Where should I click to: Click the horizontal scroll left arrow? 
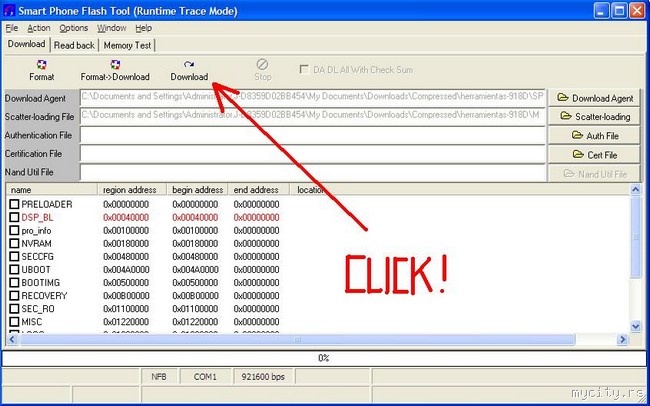pos(12,340)
